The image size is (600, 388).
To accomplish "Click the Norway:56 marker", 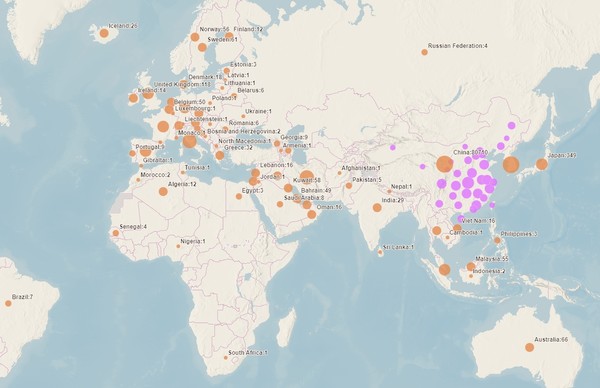I will coord(195,37).
